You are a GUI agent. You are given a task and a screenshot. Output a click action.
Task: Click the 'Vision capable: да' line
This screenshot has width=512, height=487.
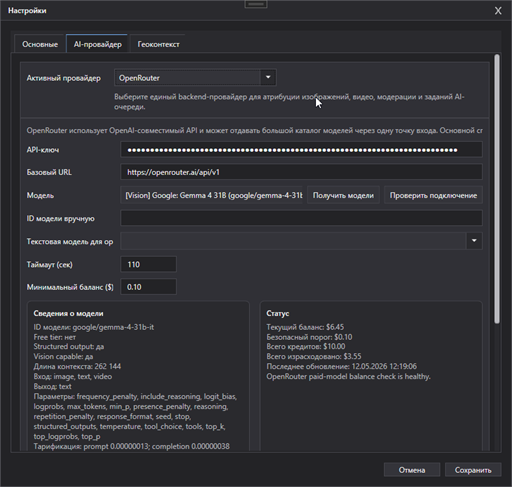(x=63, y=356)
